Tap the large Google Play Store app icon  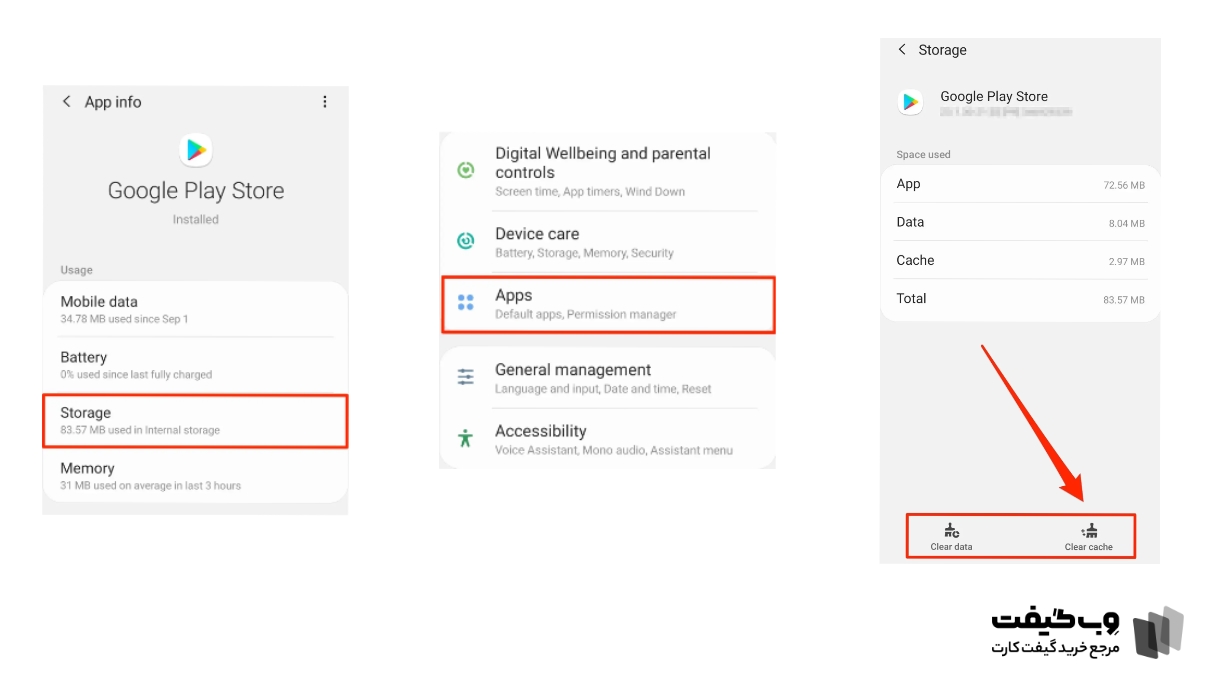pyautogui.click(x=196, y=149)
